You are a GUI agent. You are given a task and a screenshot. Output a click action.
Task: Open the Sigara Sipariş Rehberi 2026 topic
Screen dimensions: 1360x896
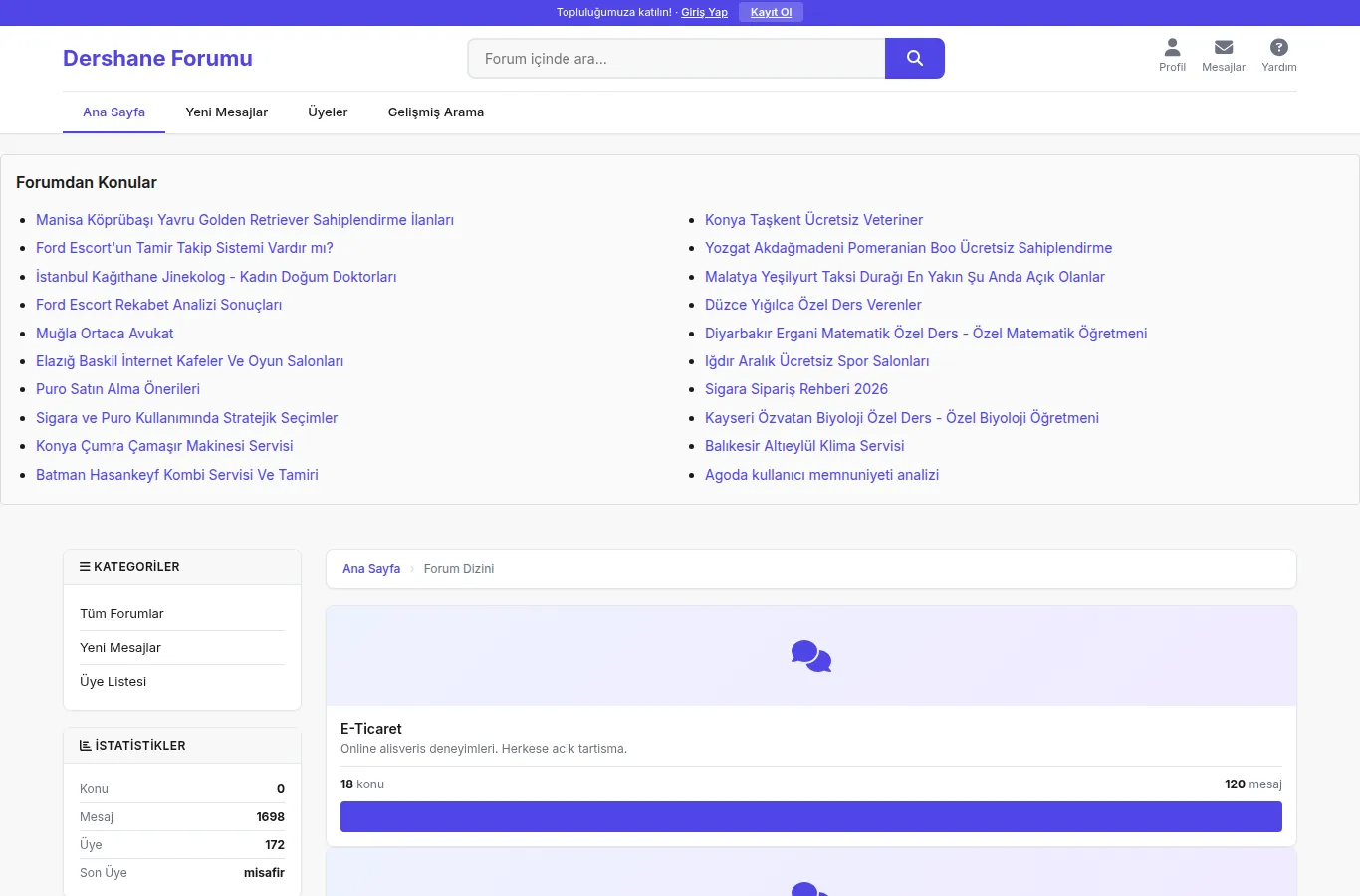pyautogui.click(x=796, y=389)
